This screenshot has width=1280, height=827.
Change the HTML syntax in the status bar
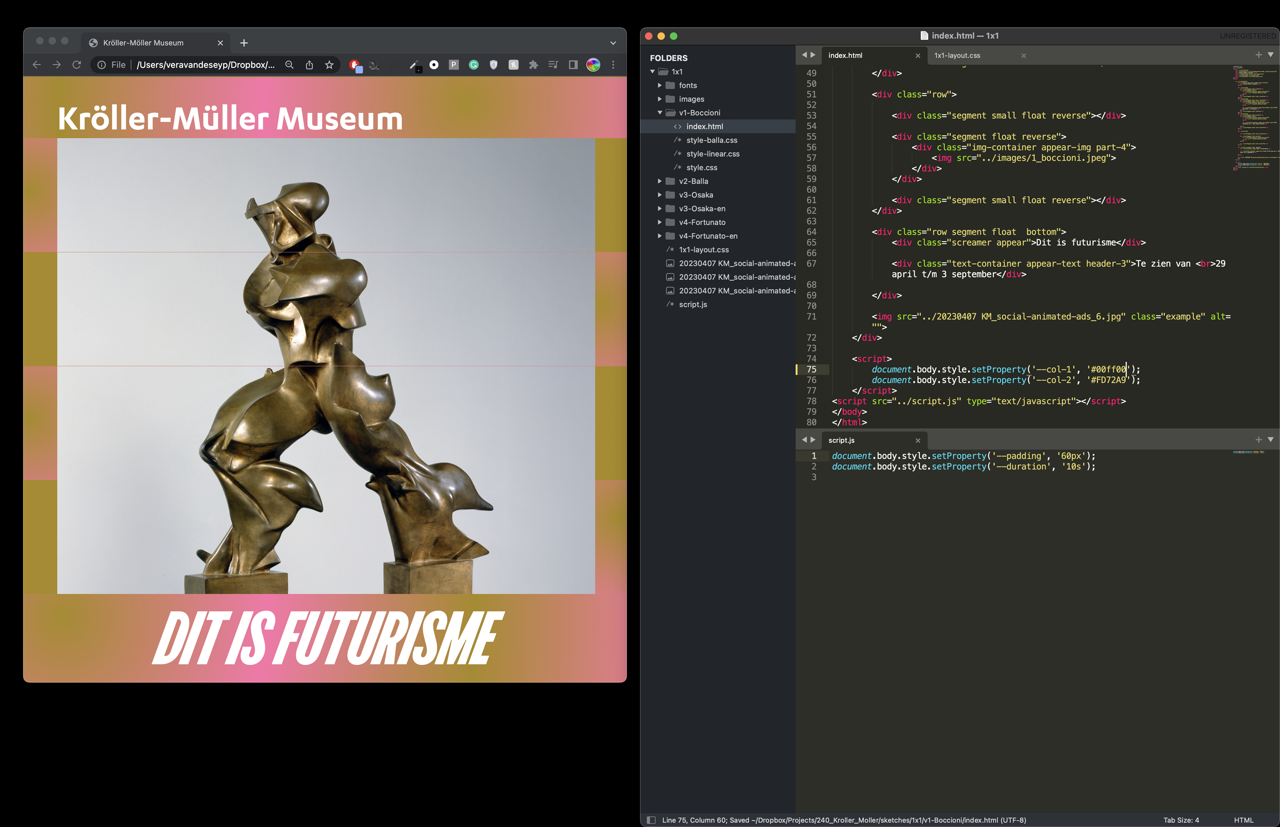1243,820
